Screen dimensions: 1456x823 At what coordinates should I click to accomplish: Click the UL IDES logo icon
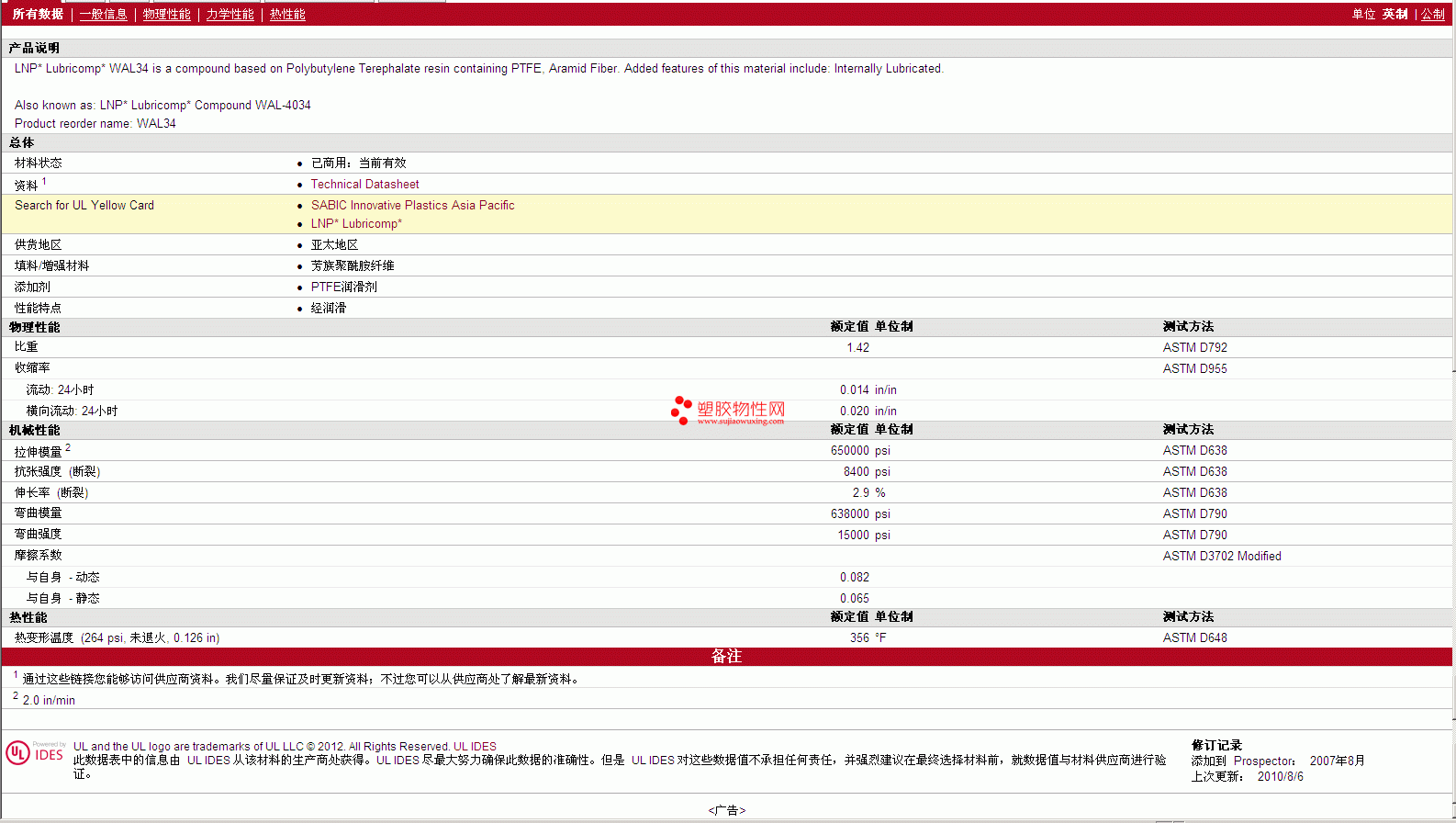36,752
